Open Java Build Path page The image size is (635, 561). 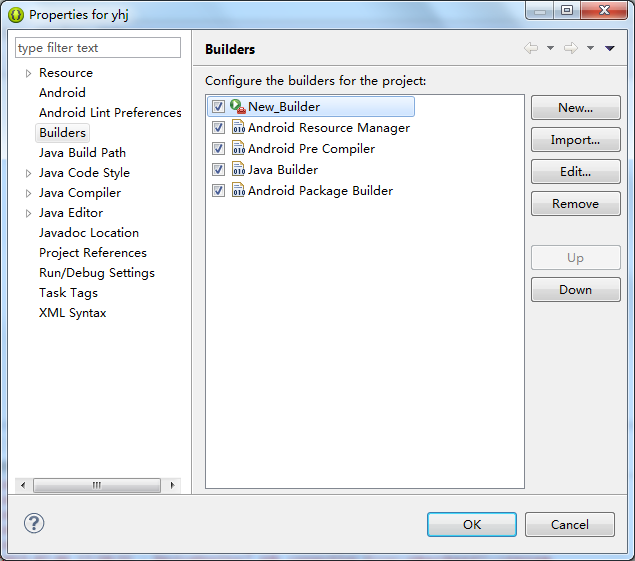point(82,153)
